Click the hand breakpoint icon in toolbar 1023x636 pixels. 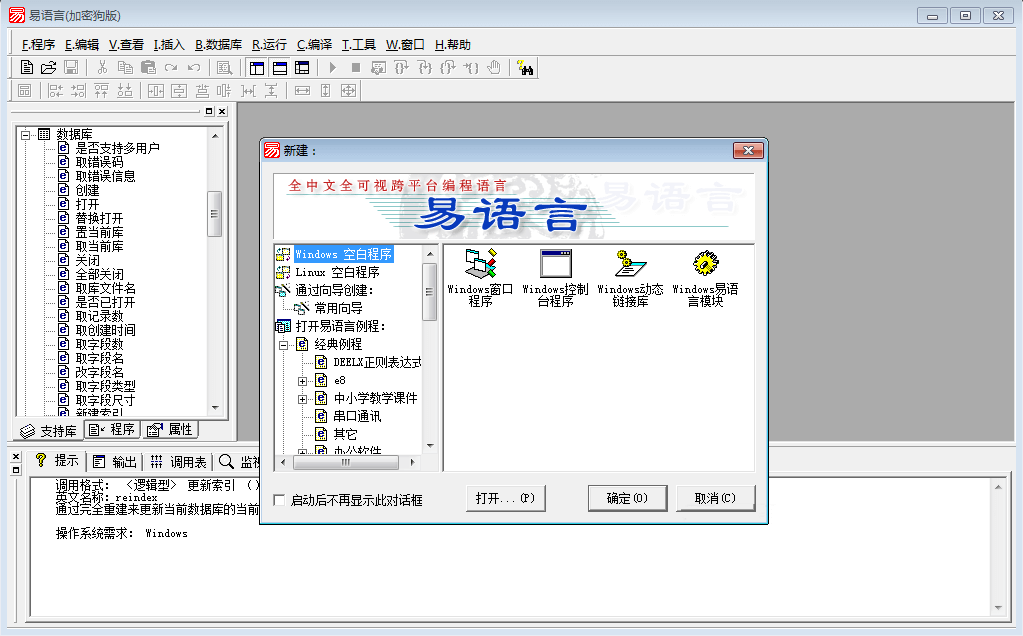point(494,67)
